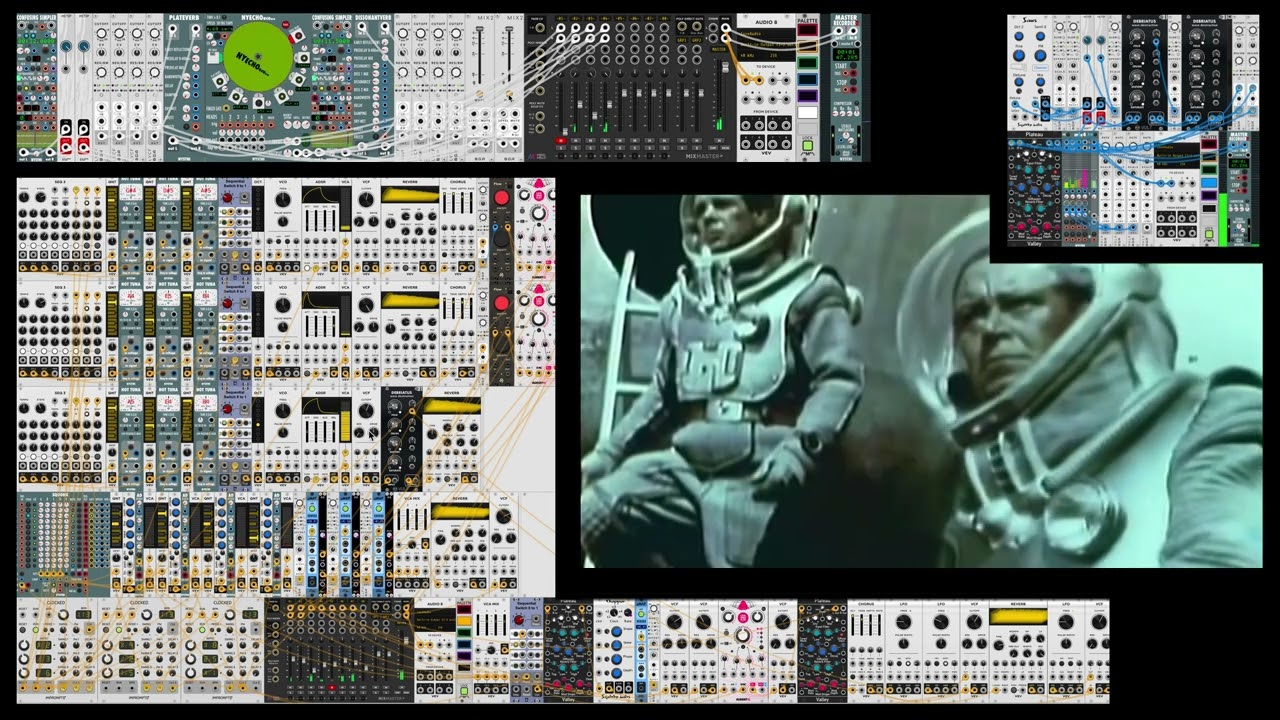Image resolution: width=1280 pixels, height=720 pixels.
Task: Click the pink triangle module knob in first row
Action: pyautogui.click(x=538, y=213)
